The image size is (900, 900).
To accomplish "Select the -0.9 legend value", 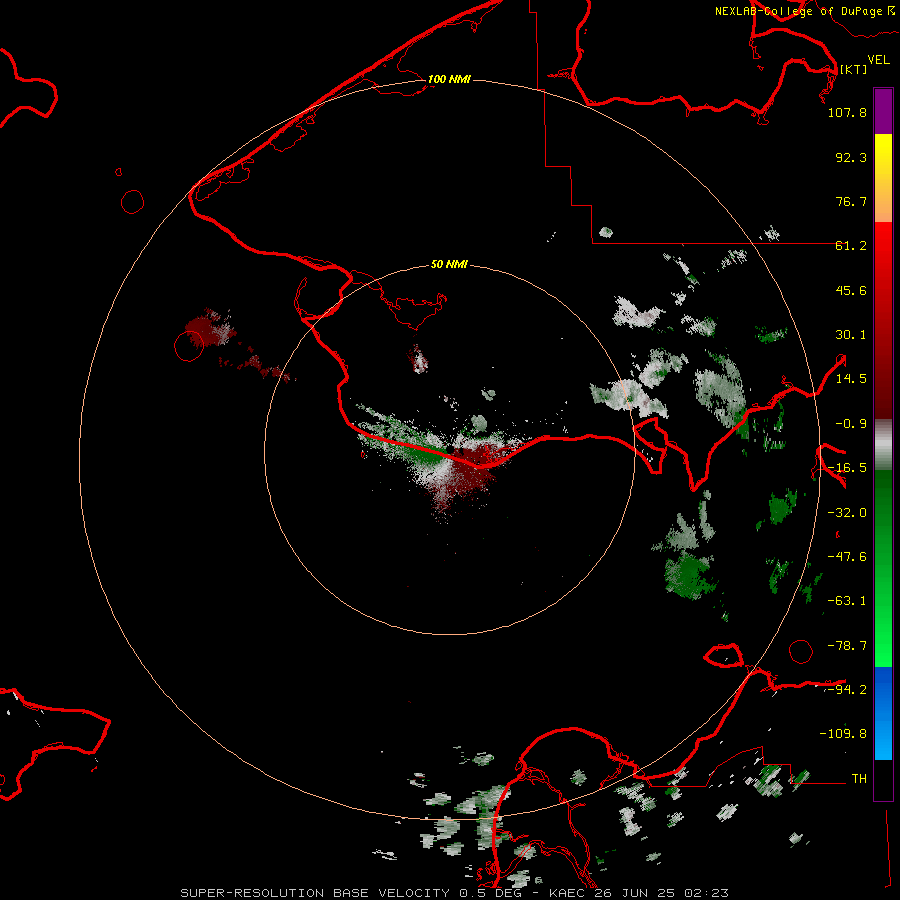I will 851,424.
